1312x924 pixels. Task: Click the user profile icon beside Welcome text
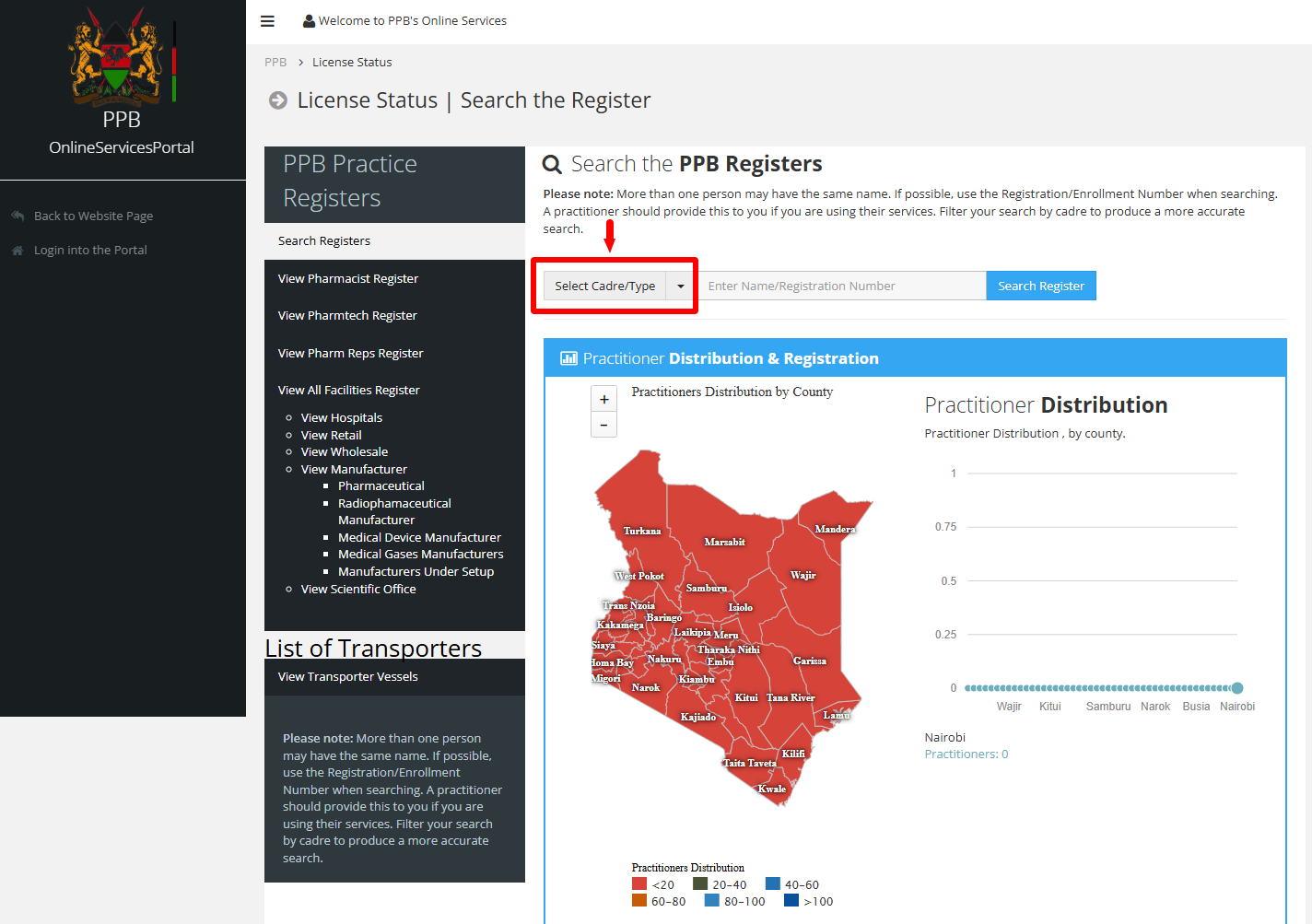coord(309,21)
